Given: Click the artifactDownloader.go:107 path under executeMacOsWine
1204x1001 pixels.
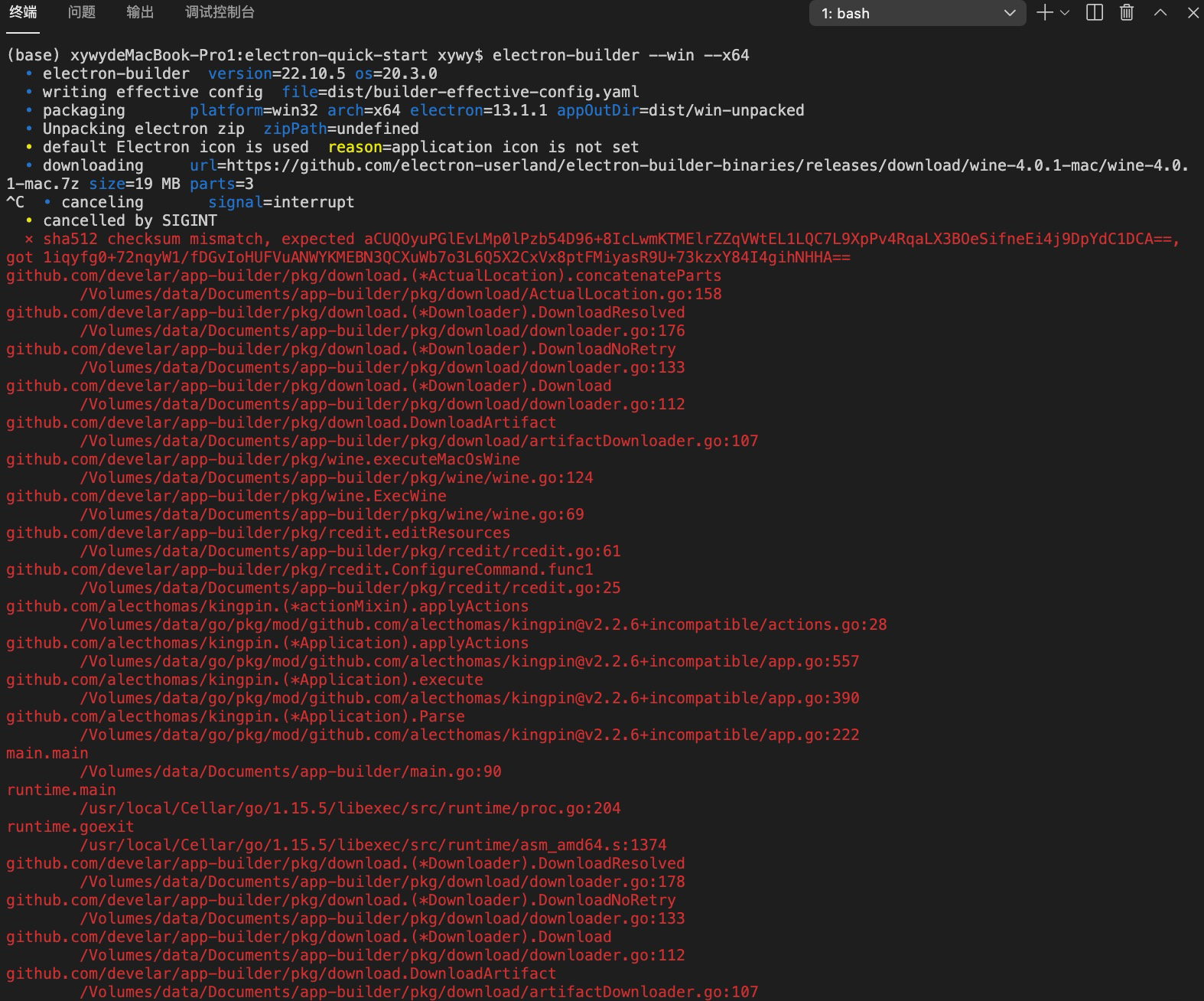Looking at the screenshot, I should tap(419, 441).
